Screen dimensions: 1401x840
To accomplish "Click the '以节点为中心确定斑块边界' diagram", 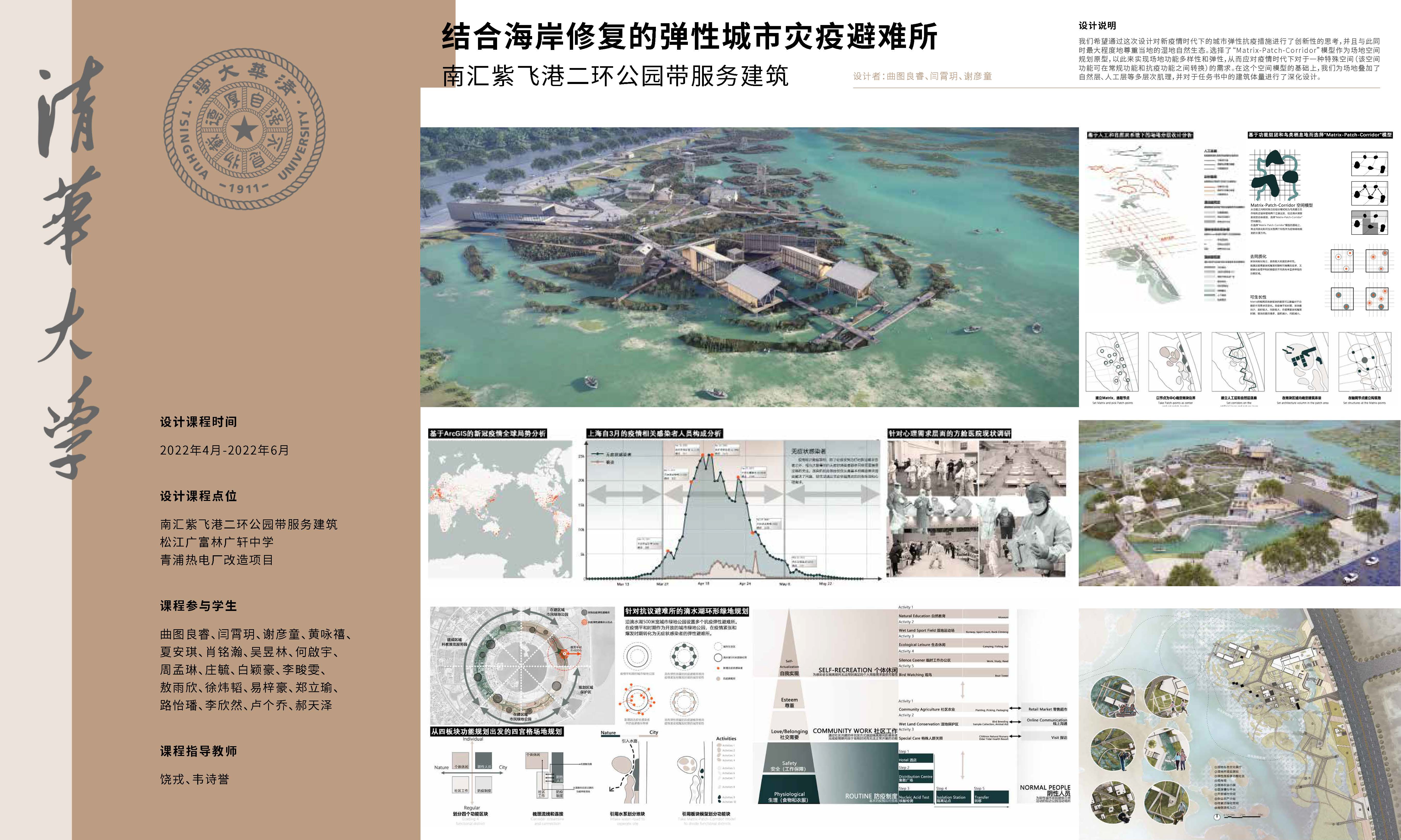I will [1175, 361].
